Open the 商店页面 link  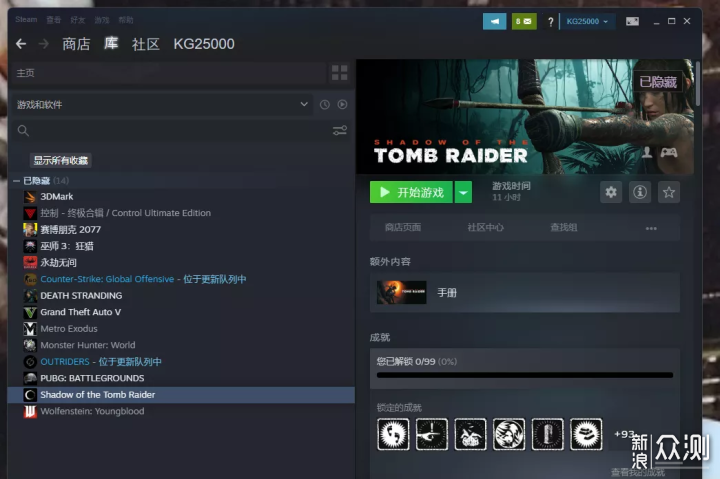click(x=403, y=227)
